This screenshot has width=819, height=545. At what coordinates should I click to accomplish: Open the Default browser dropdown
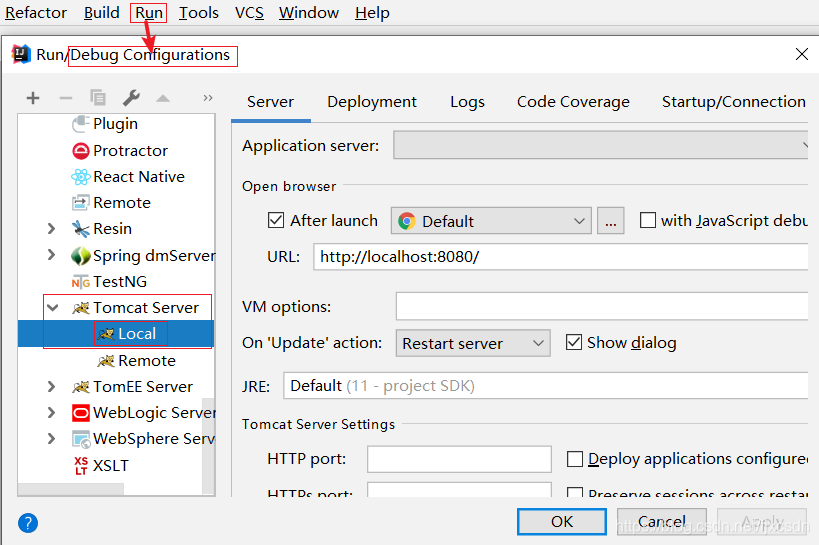click(491, 221)
